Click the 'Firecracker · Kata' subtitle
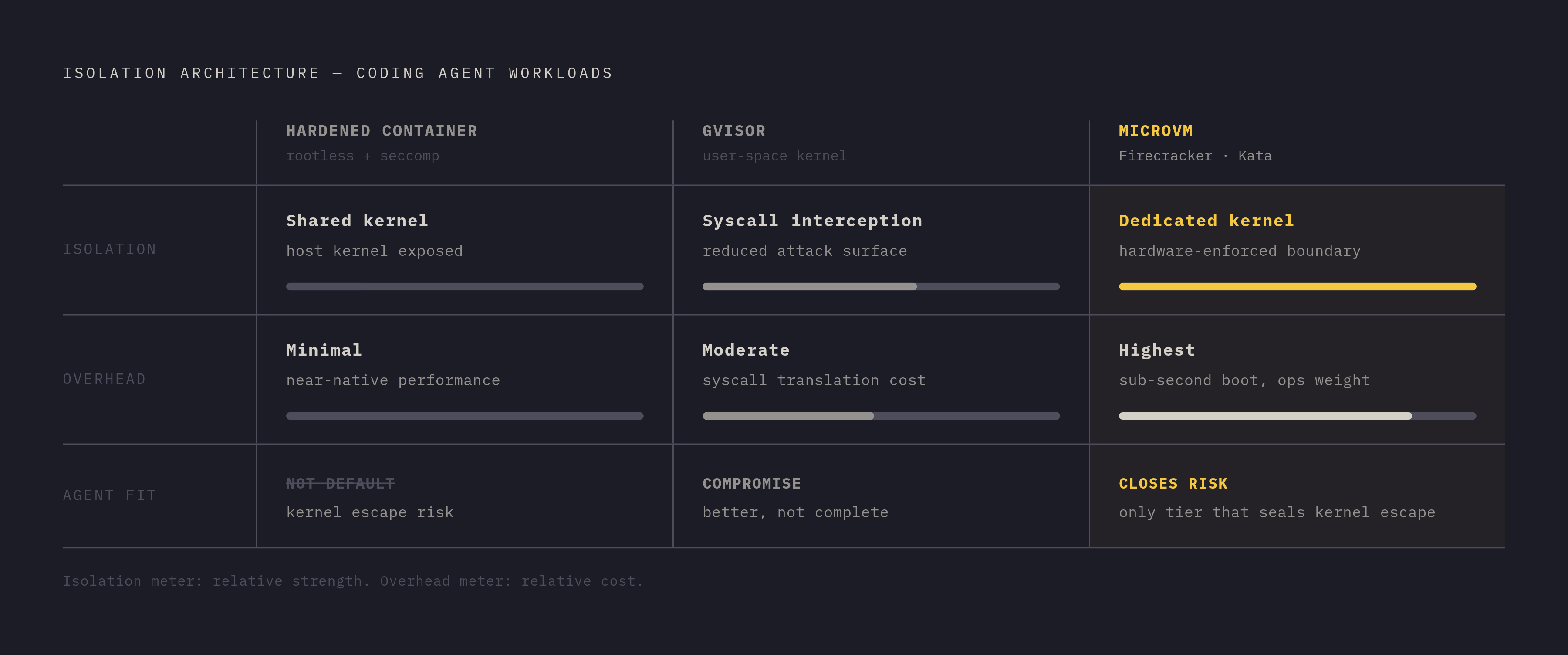Image resolution: width=1568 pixels, height=655 pixels. pyautogui.click(x=1195, y=156)
